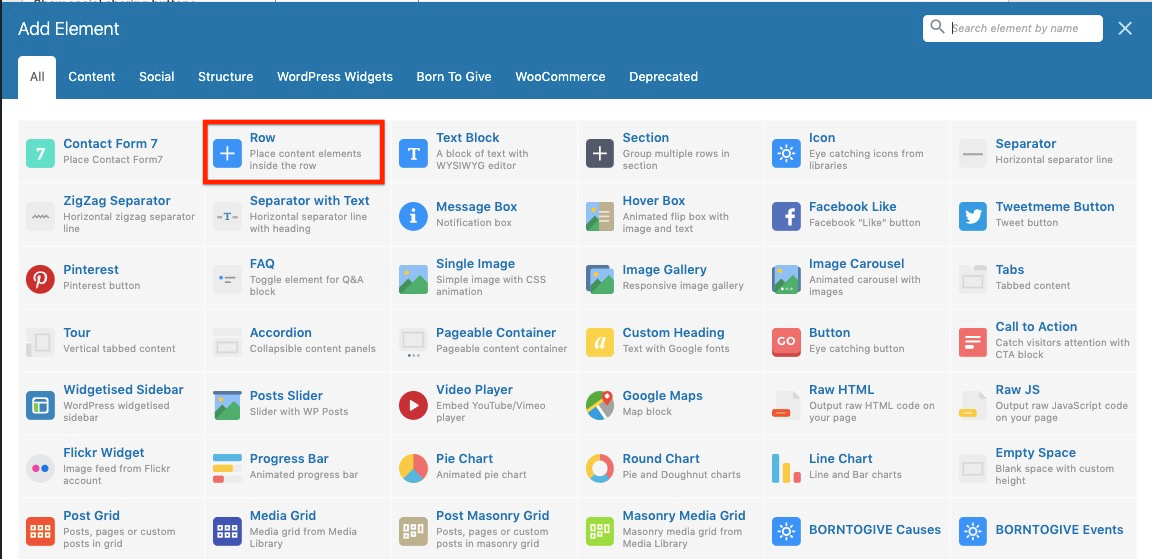Click the Tweetmeme Button Twitter icon
Screen dimensions: 1152x559
pyautogui.click(x=973, y=217)
